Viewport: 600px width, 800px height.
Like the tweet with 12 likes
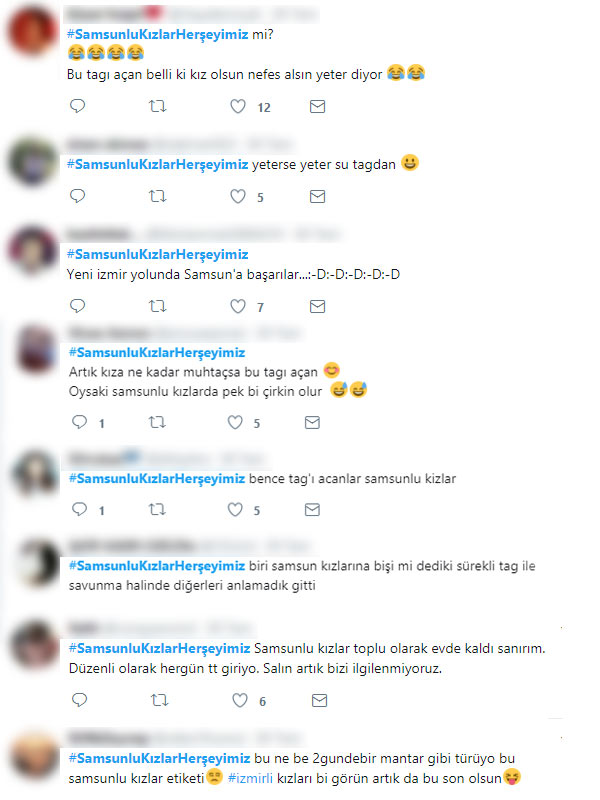pos(238,106)
